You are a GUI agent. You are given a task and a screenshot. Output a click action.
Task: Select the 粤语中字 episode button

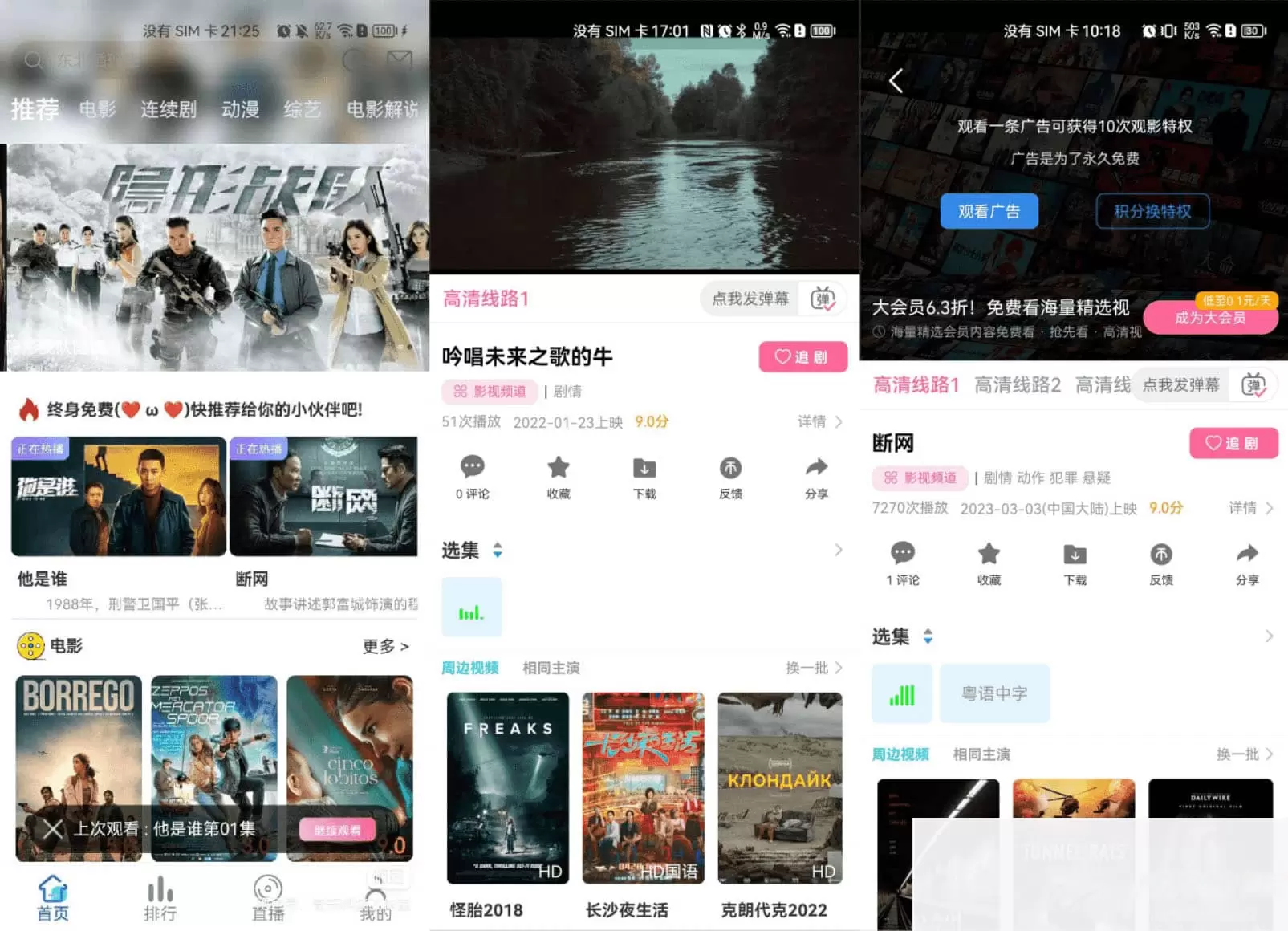click(x=994, y=693)
